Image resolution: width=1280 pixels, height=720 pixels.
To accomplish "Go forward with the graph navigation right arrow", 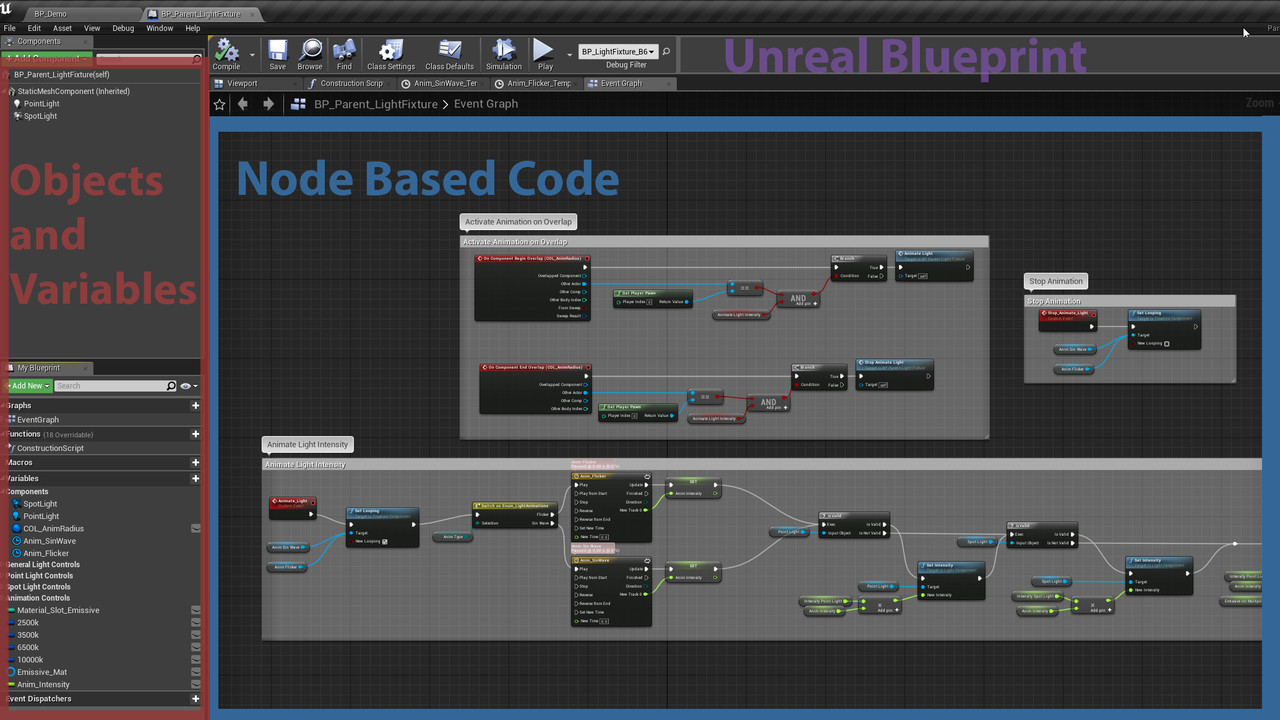I will pyautogui.click(x=268, y=104).
